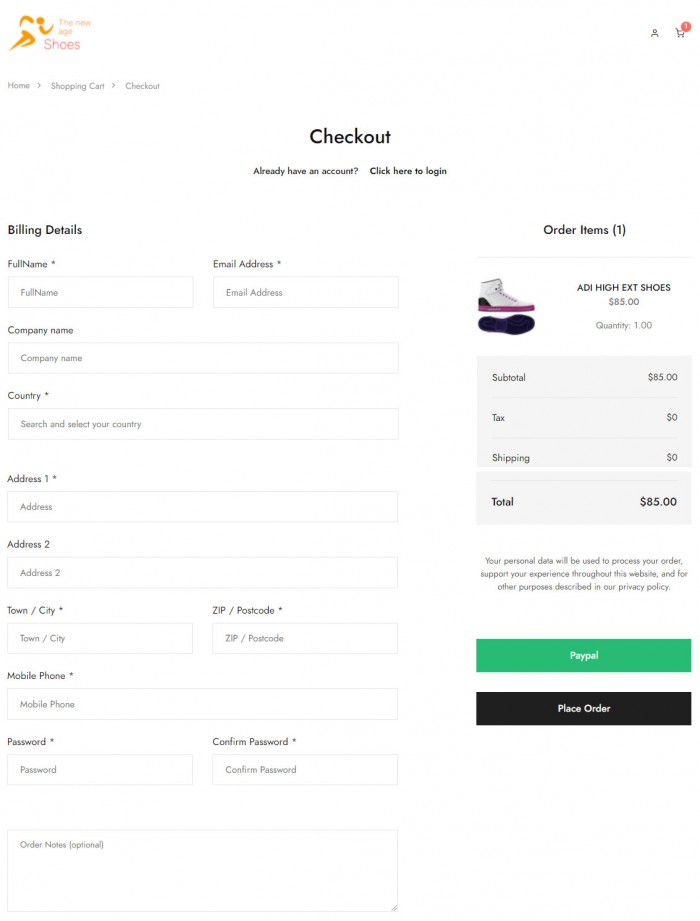Open Shopping Cart breadcrumb link
Image resolution: width=700 pixels, height=921 pixels.
pos(77,86)
